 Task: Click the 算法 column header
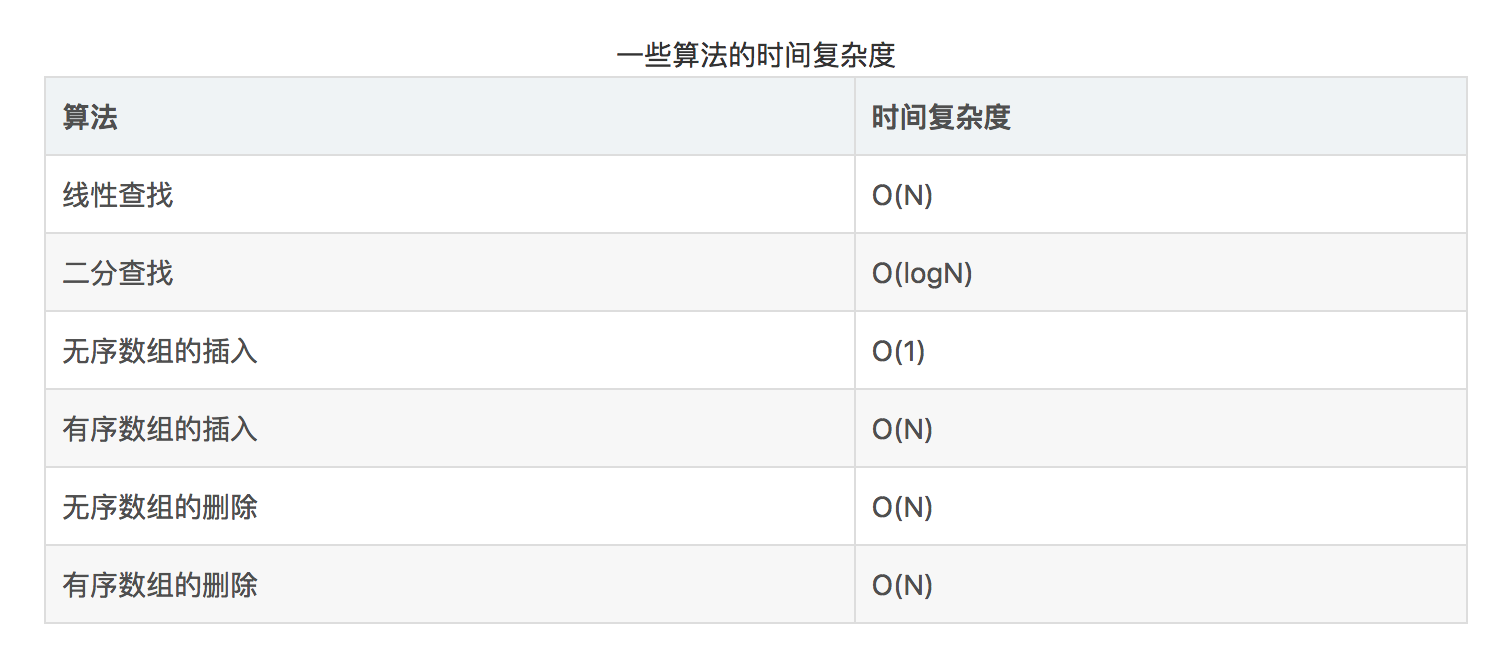point(90,117)
